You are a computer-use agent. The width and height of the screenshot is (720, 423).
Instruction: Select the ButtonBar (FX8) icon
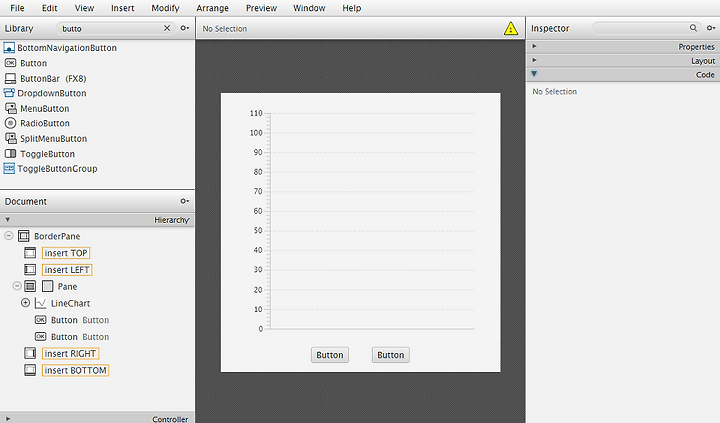10,79
